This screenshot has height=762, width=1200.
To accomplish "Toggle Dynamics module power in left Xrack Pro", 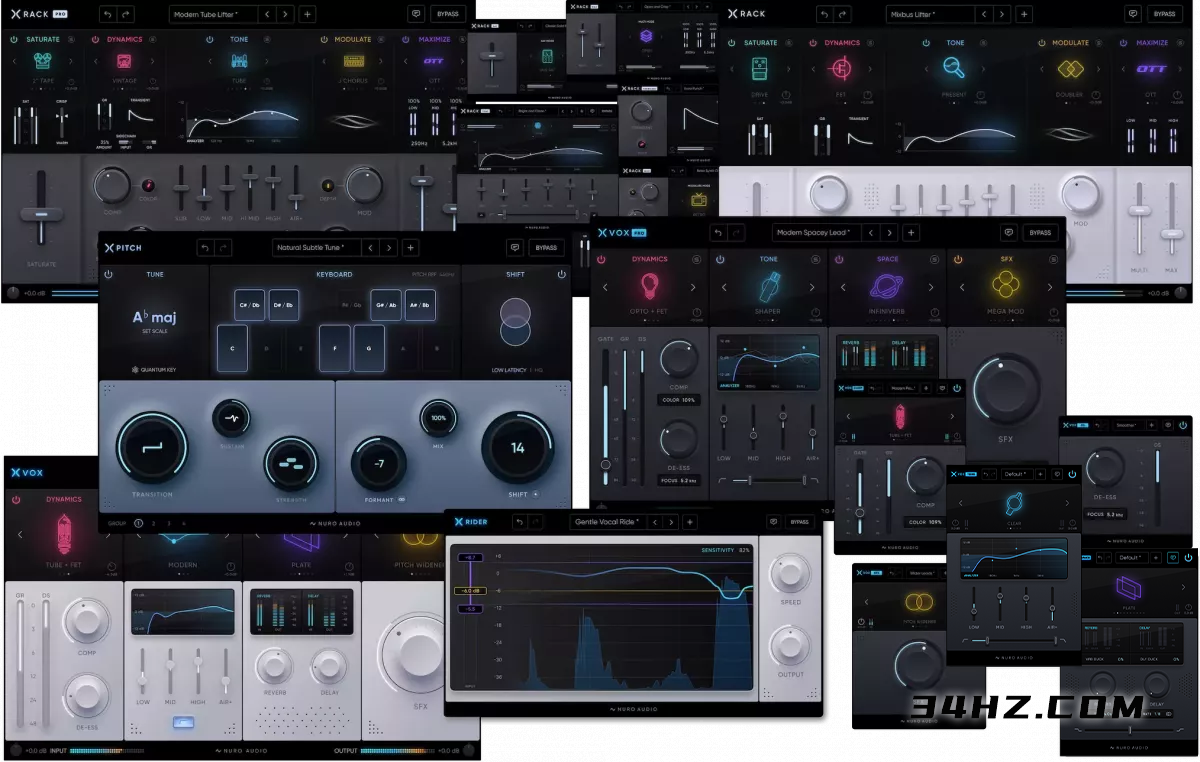I will pyautogui.click(x=97, y=40).
